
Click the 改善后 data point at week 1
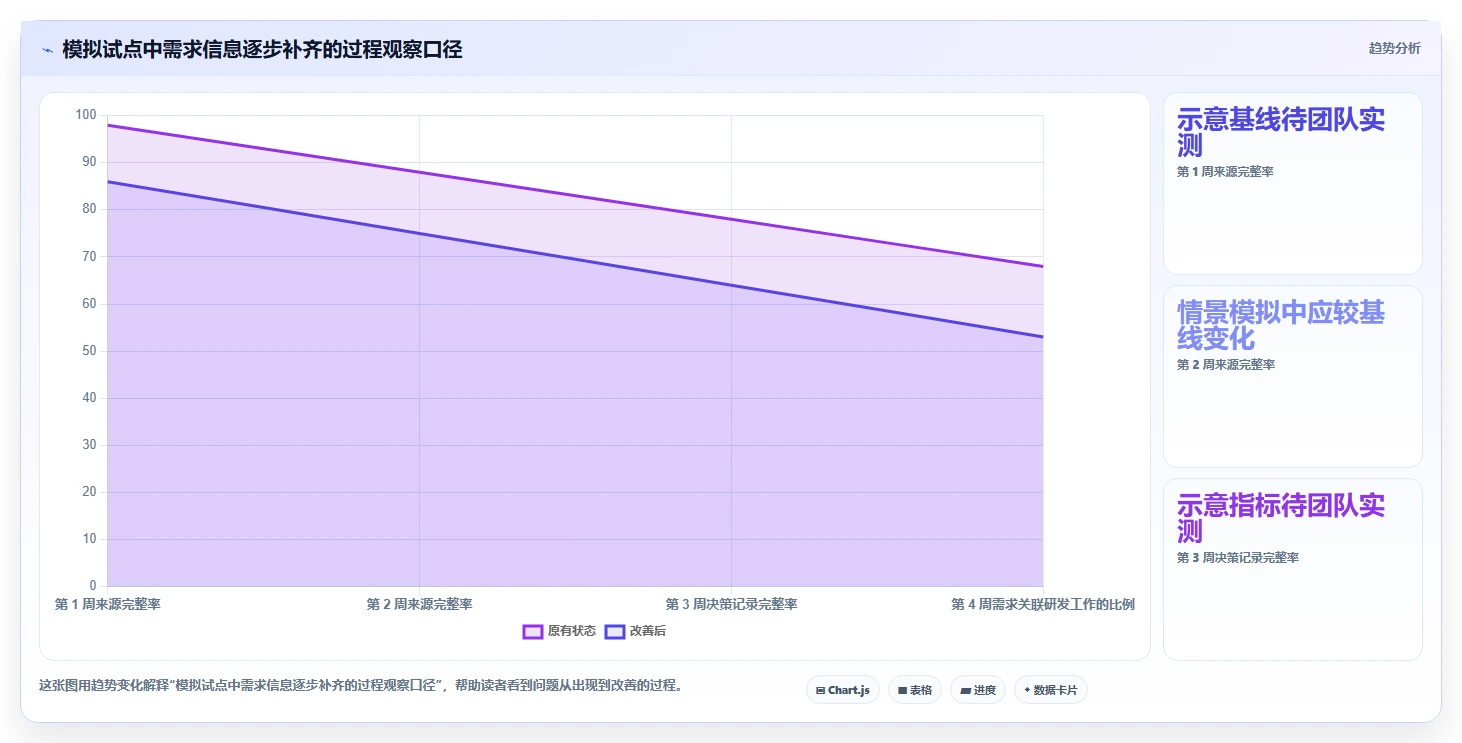[x=108, y=181]
